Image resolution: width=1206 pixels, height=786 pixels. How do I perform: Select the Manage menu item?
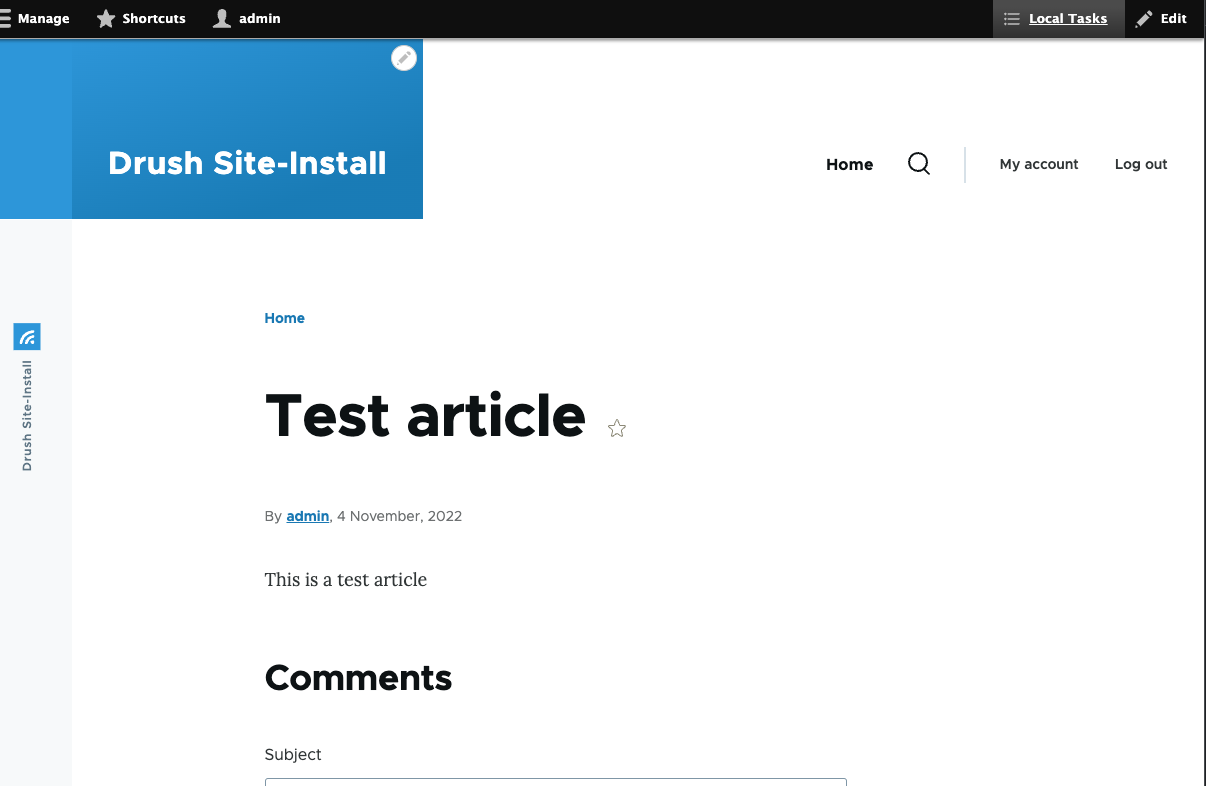click(x=45, y=18)
